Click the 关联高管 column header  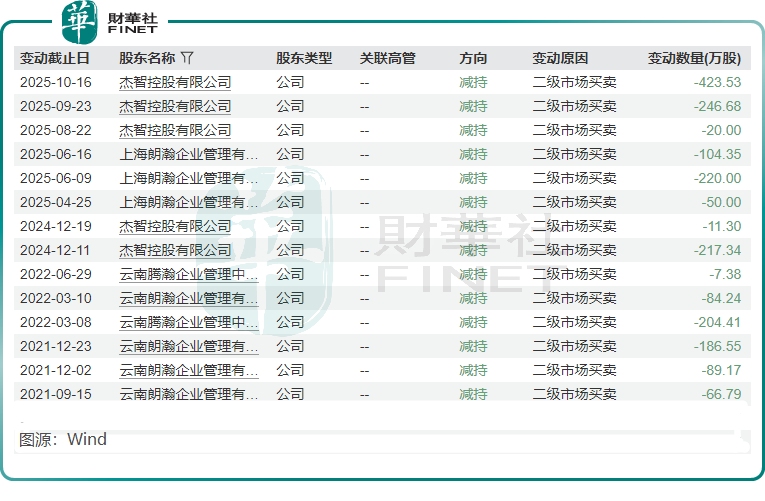[387, 59]
